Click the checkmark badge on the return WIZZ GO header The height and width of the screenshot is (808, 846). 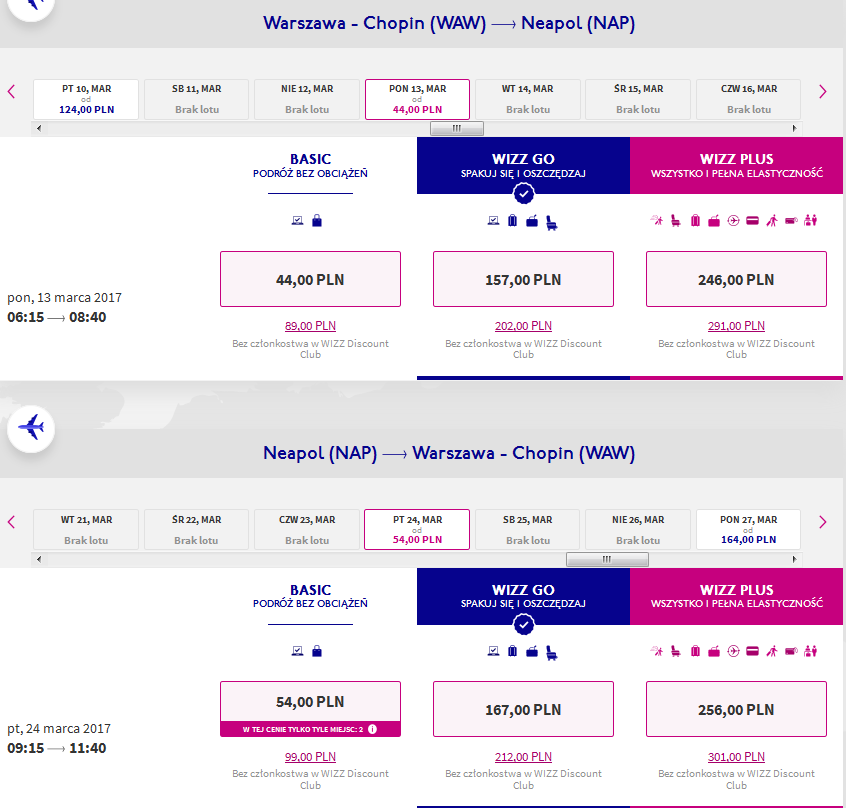(523, 625)
